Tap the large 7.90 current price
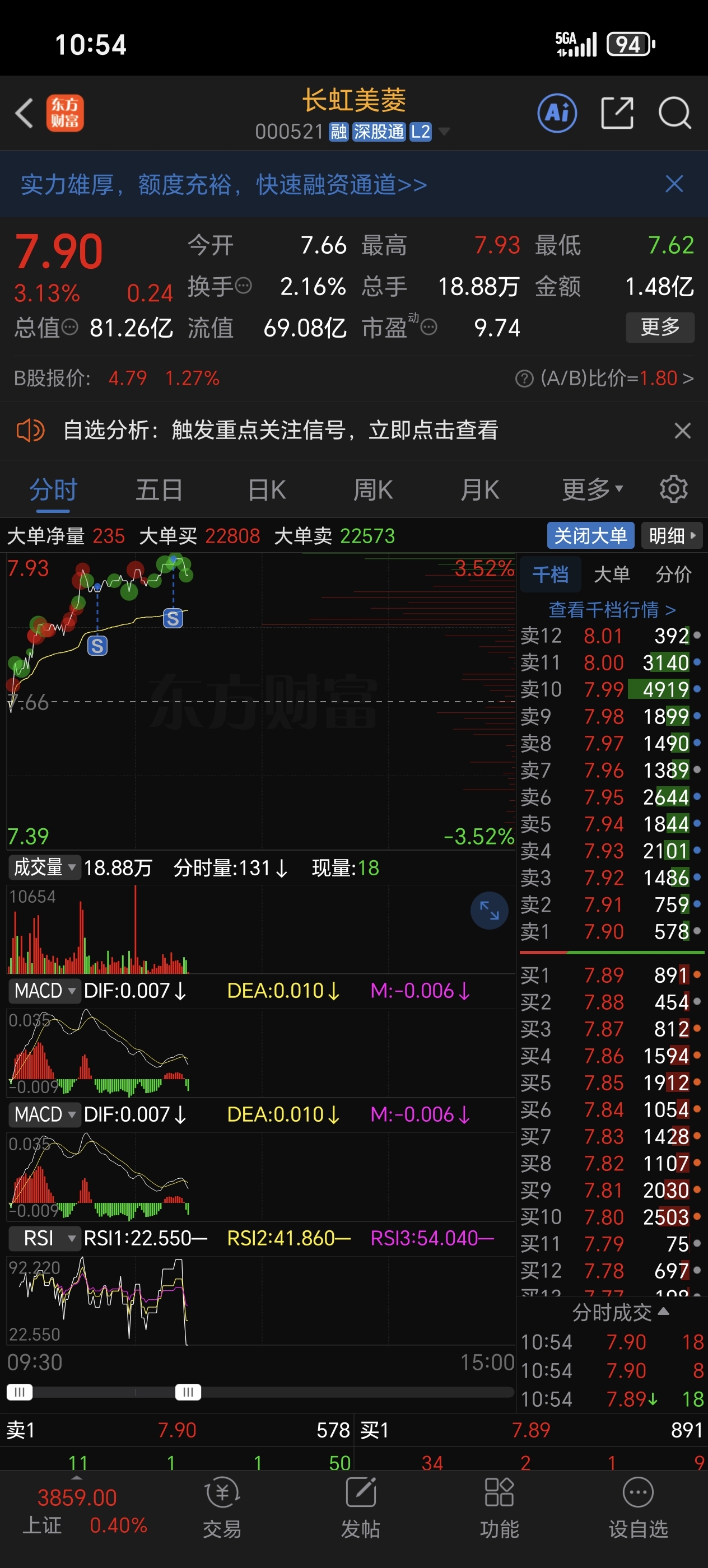708x1568 pixels. pos(59,251)
